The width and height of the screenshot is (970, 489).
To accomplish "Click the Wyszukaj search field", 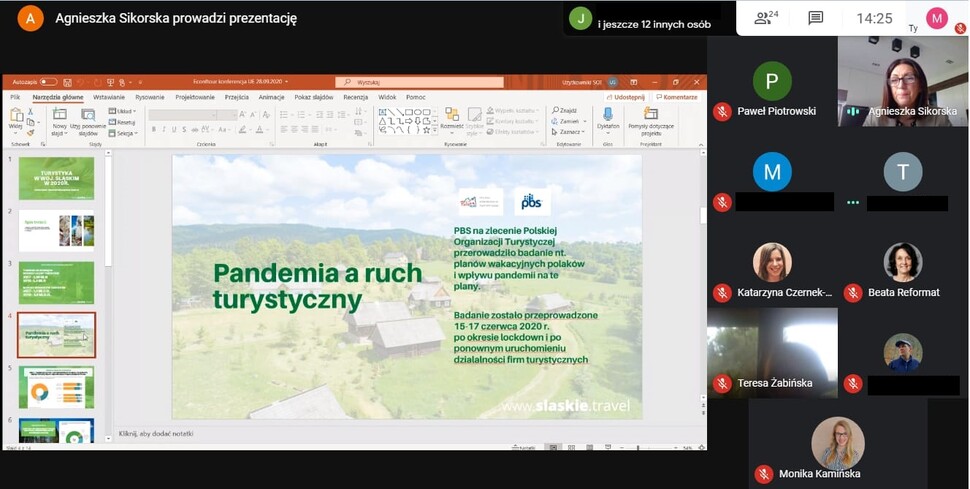I will point(419,82).
